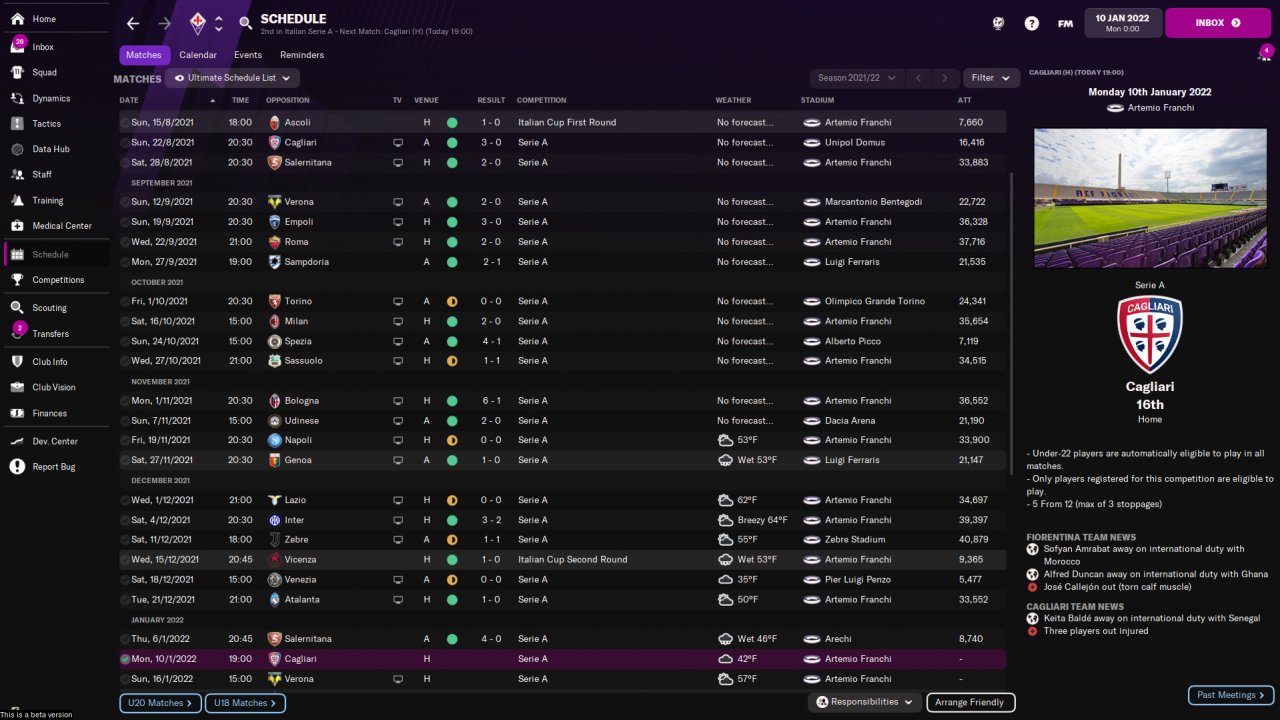The image size is (1280, 720).
Task: Sort matches by the Date column header
Action: point(129,101)
